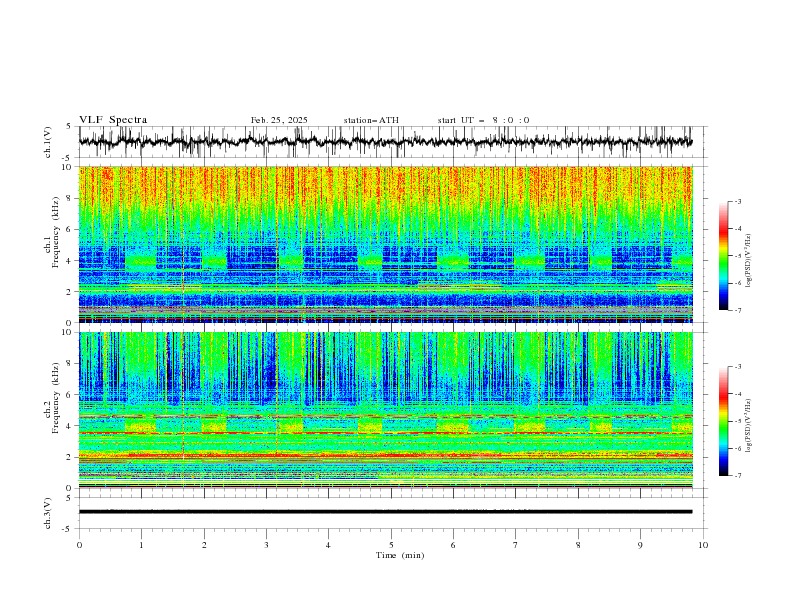Click the upper color scale bar for ch.1
This screenshot has height=612, width=792.
pyautogui.click(x=723, y=256)
